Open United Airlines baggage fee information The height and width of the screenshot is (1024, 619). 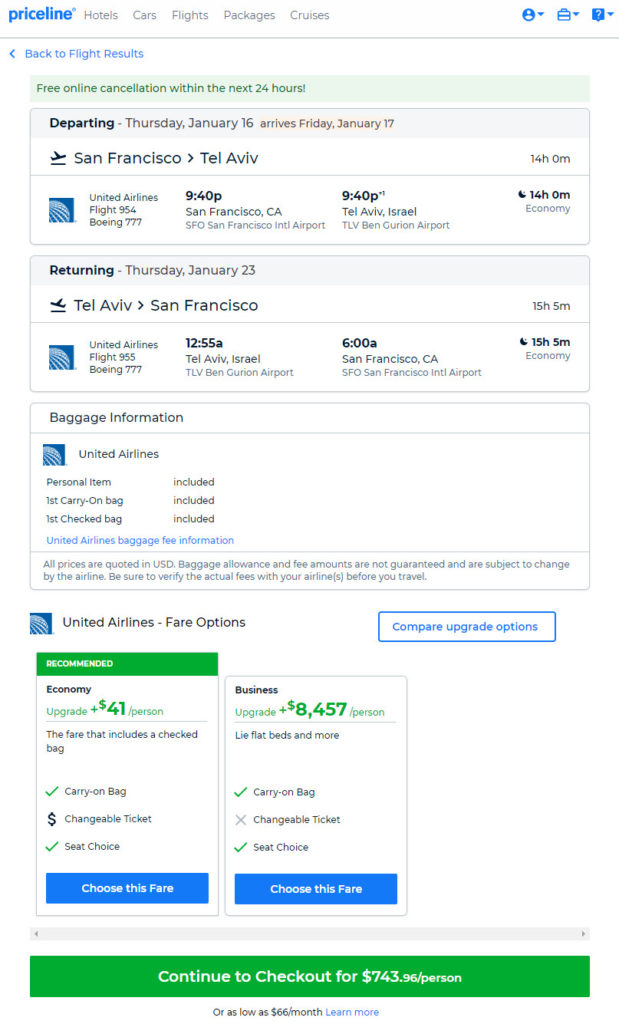[x=140, y=540]
